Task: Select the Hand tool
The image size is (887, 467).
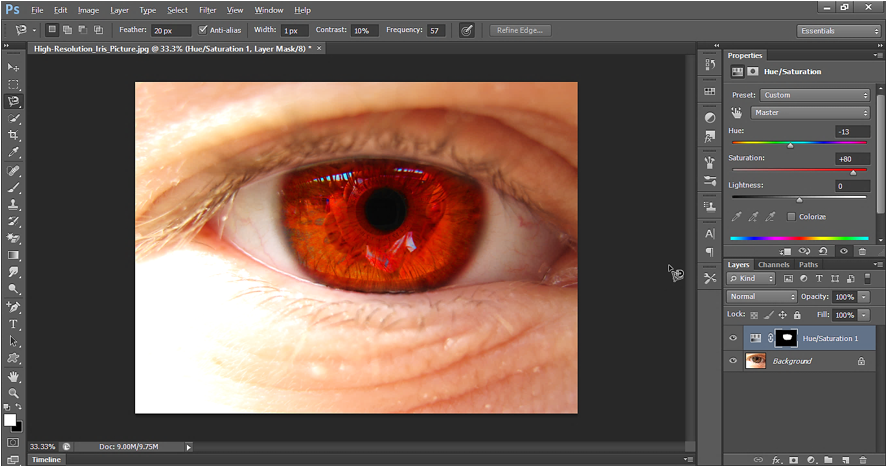Action: click(14, 376)
